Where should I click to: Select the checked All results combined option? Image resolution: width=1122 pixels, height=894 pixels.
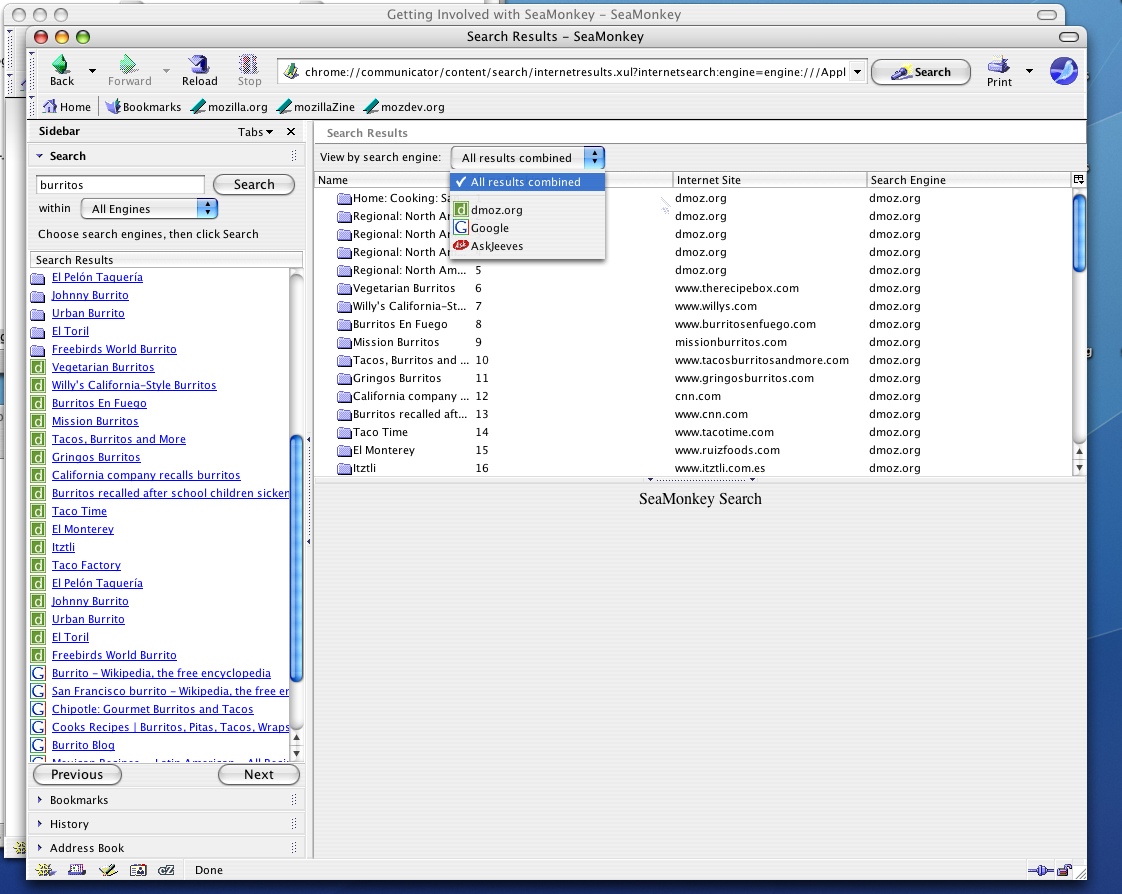point(527,182)
